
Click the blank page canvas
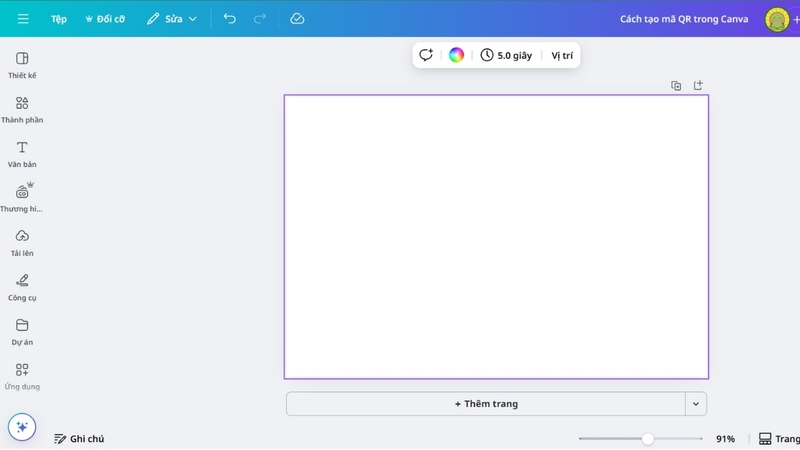coord(496,237)
